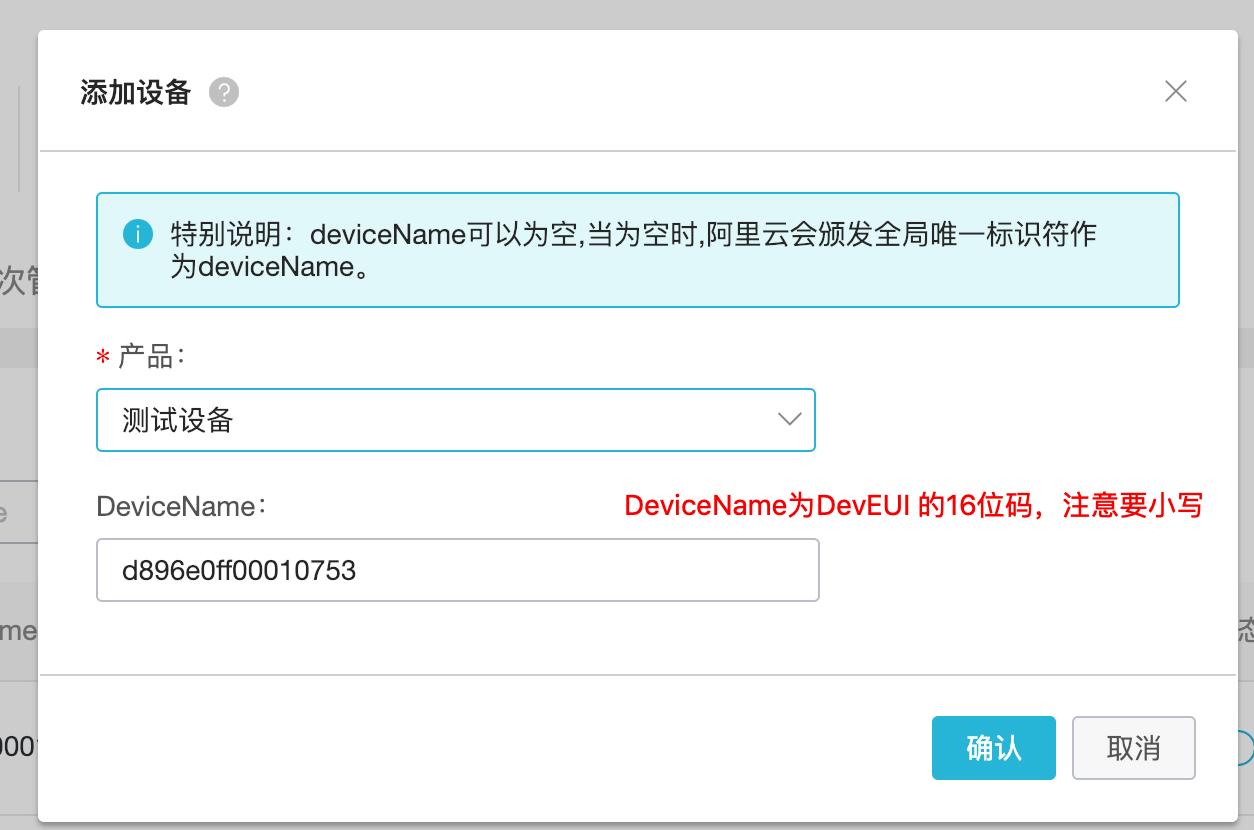Screen dimensions: 1254x830
Task: Click the 添加设备 dialog title
Action: pos(135,91)
